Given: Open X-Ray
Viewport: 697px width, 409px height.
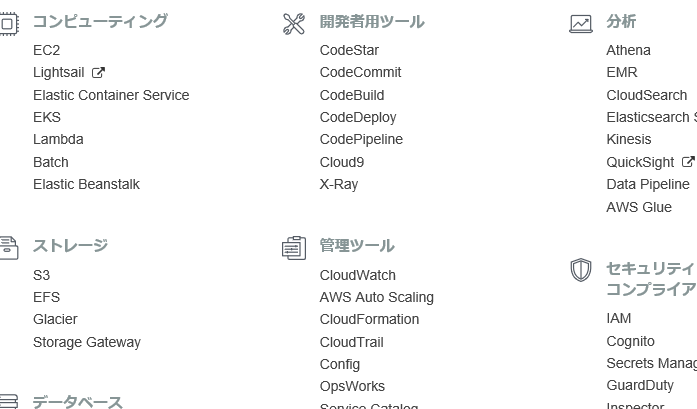Looking at the screenshot, I should pos(339,184).
